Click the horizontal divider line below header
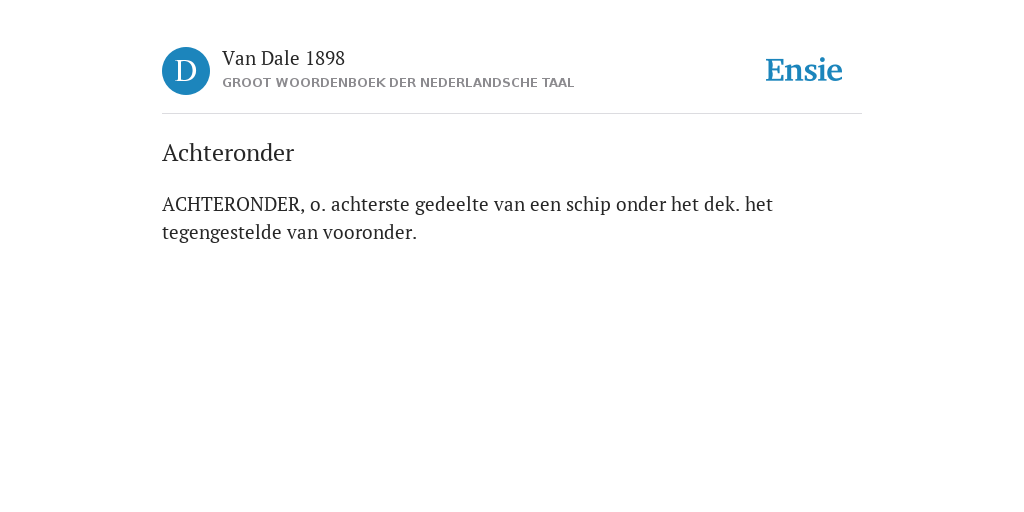The width and height of the screenshot is (1024, 512). pyautogui.click(x=512, y=114)
